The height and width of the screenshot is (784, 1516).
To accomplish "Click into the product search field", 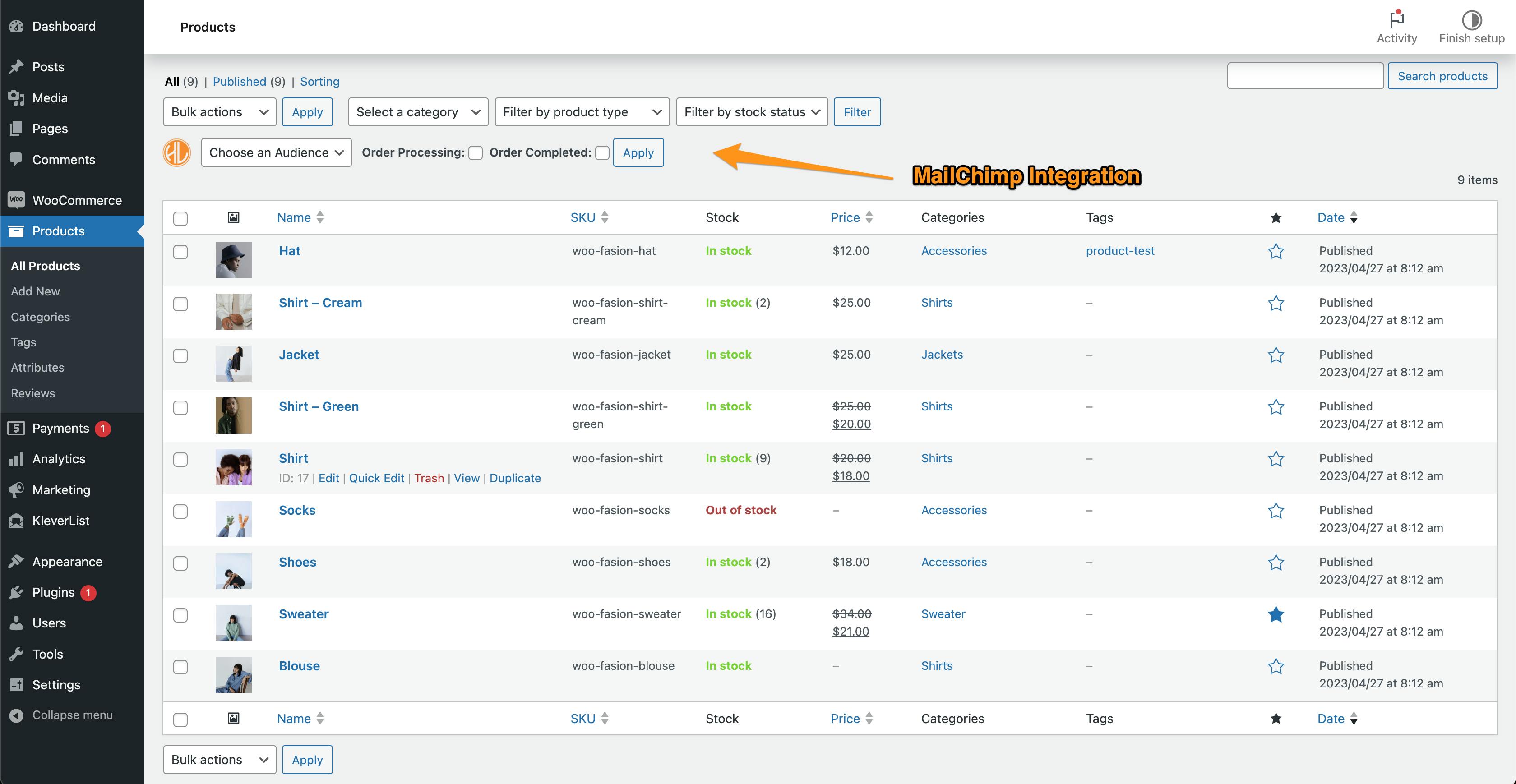I will (x=1305, y=76).
